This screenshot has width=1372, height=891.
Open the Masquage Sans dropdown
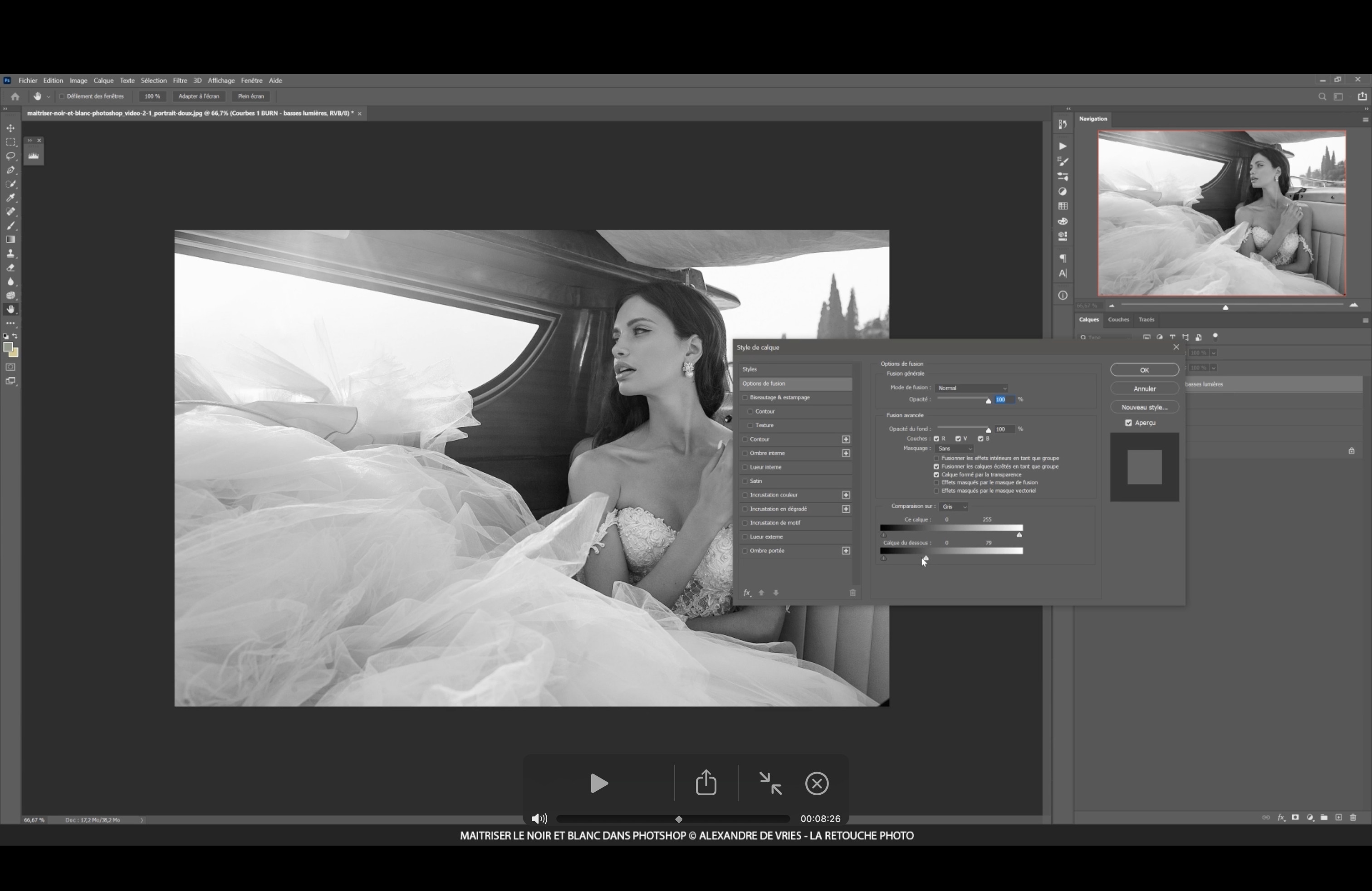pos(955,448)
